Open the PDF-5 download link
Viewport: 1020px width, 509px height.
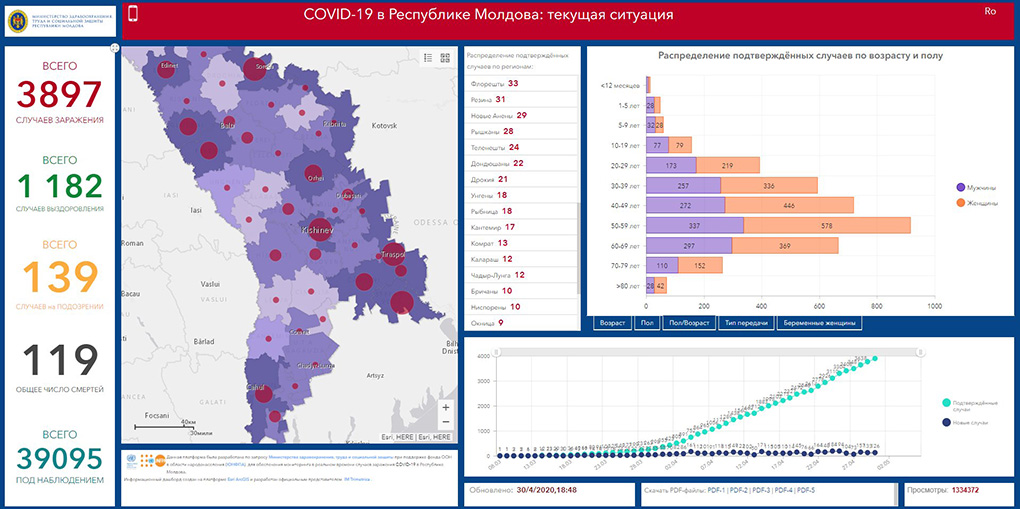806,490
